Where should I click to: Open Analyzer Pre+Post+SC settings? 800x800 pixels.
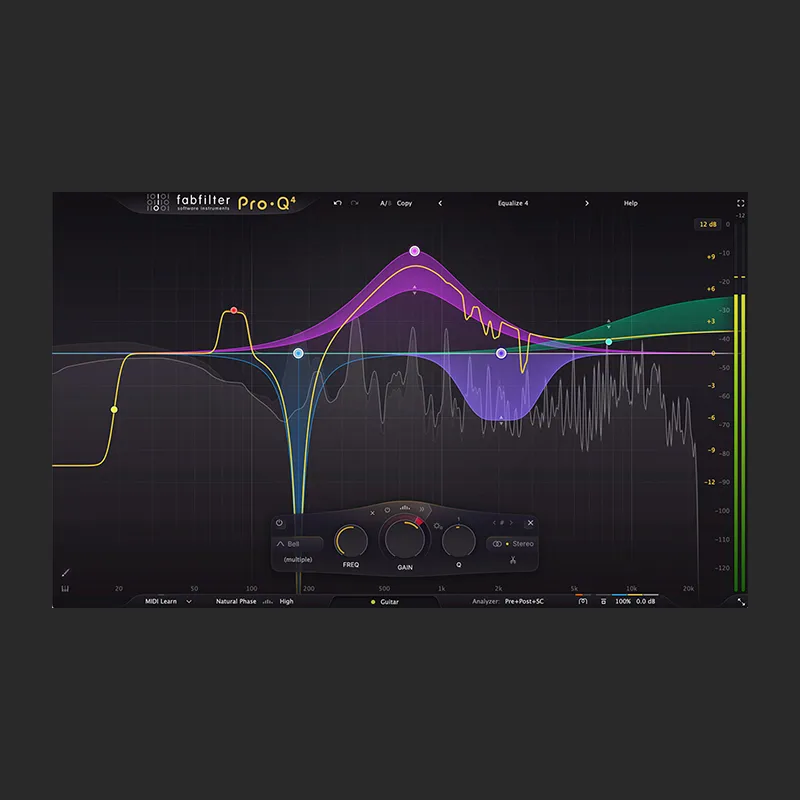pos(524,602)
